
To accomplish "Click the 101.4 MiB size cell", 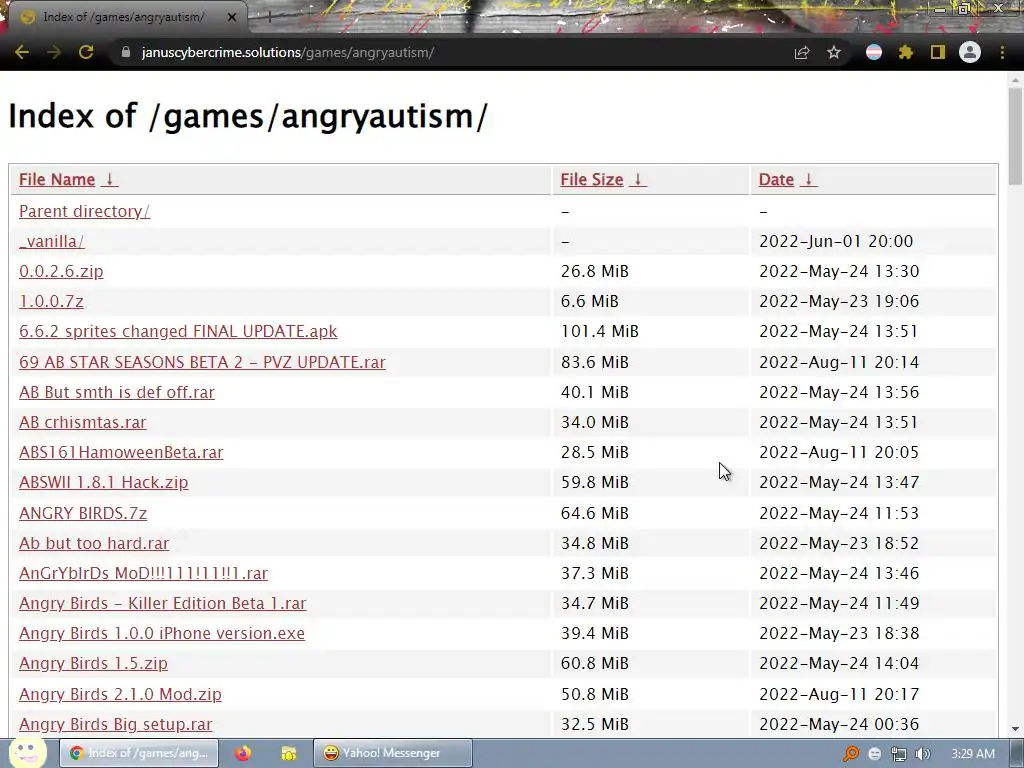I will (x=600, y=331).
